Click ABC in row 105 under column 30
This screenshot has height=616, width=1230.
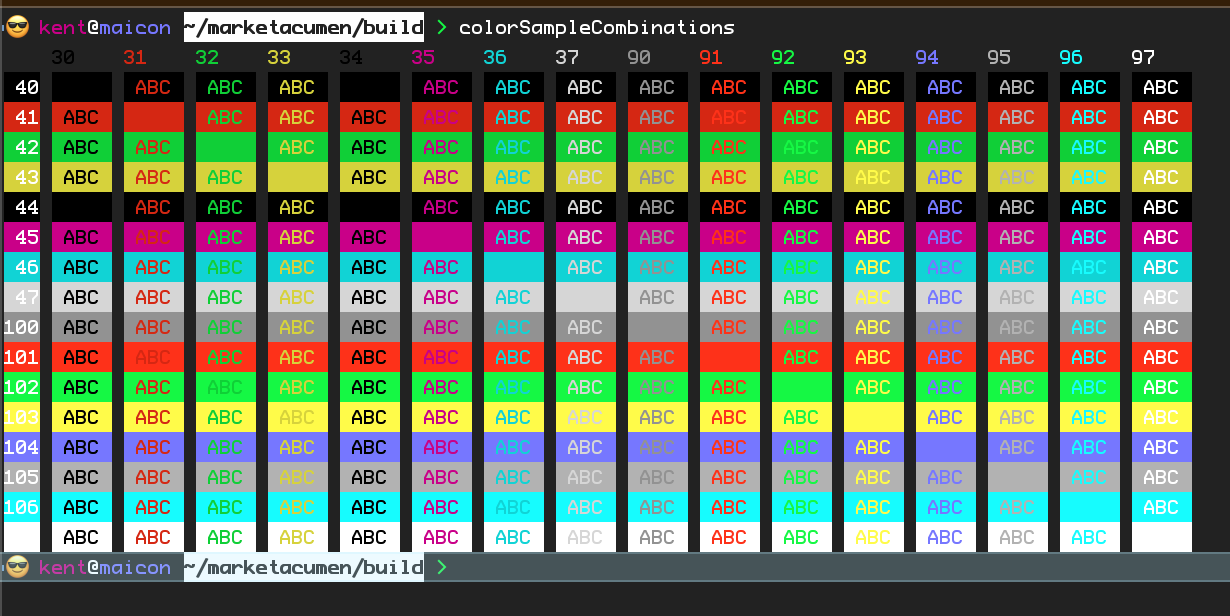81,477
